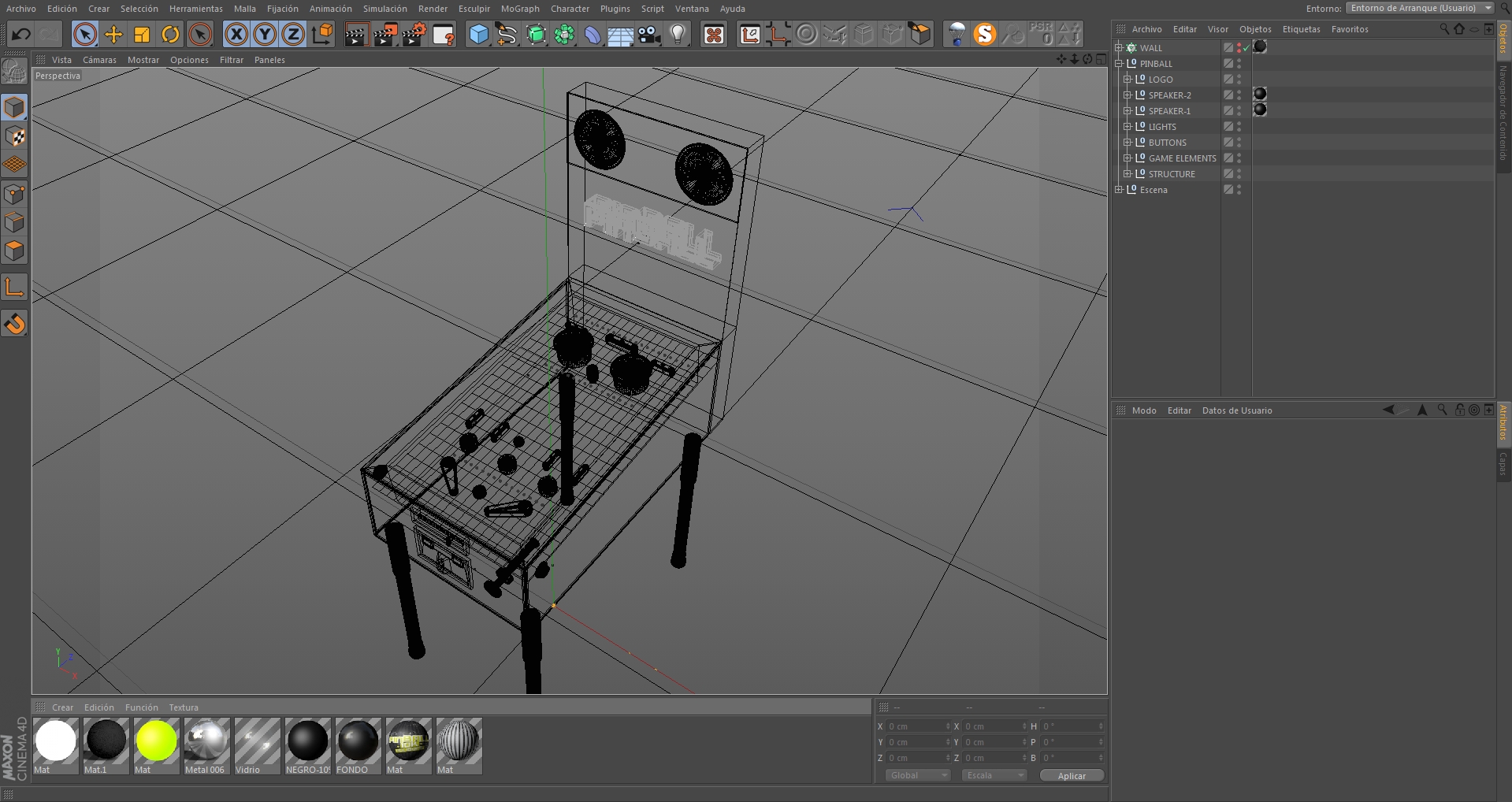Open the Global coordinate mode dropdown
Screen dimensions: 1512x802
(x=918, y=775)
